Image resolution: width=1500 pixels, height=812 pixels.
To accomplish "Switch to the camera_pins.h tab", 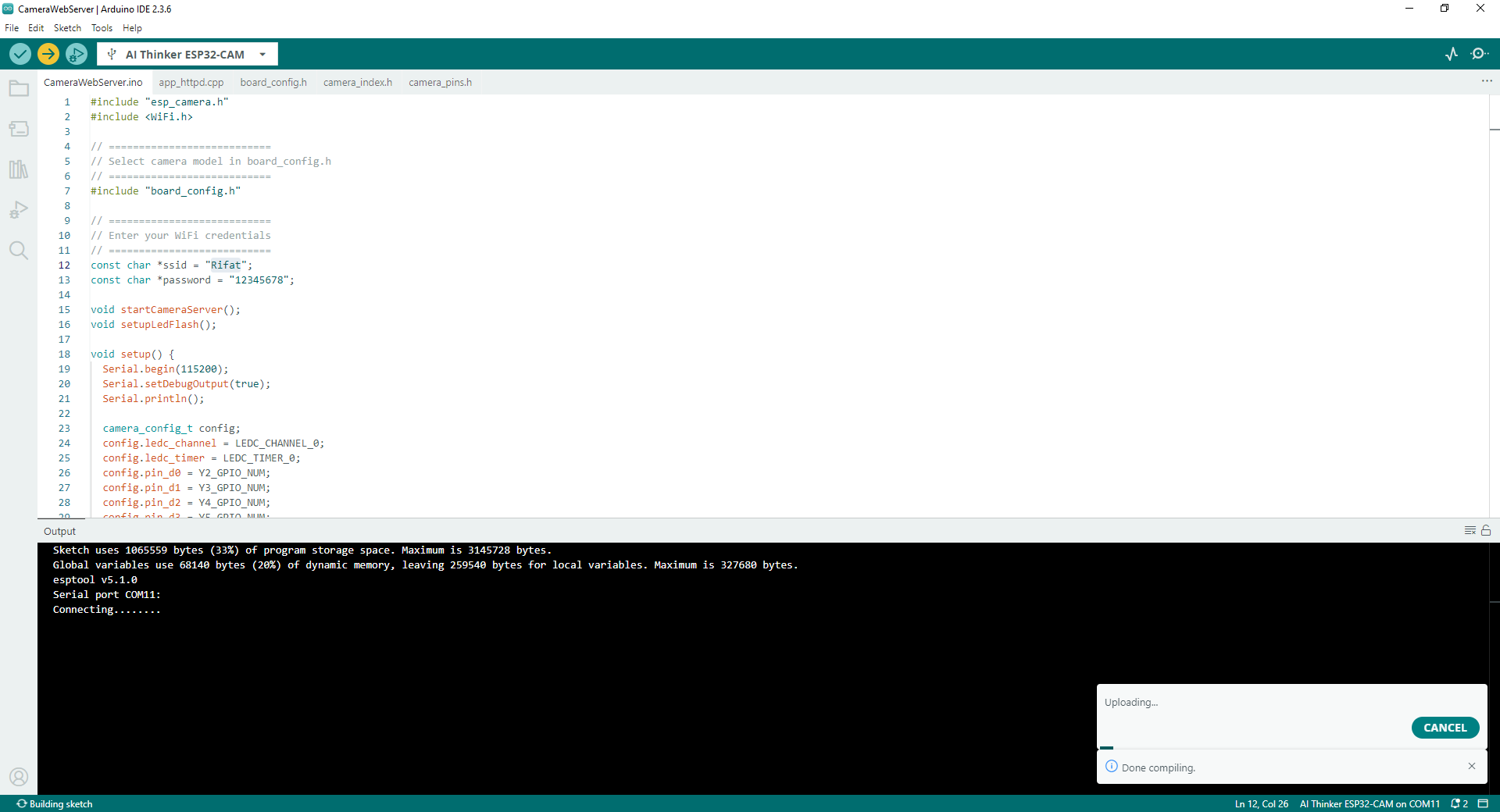I will point(440,82).
